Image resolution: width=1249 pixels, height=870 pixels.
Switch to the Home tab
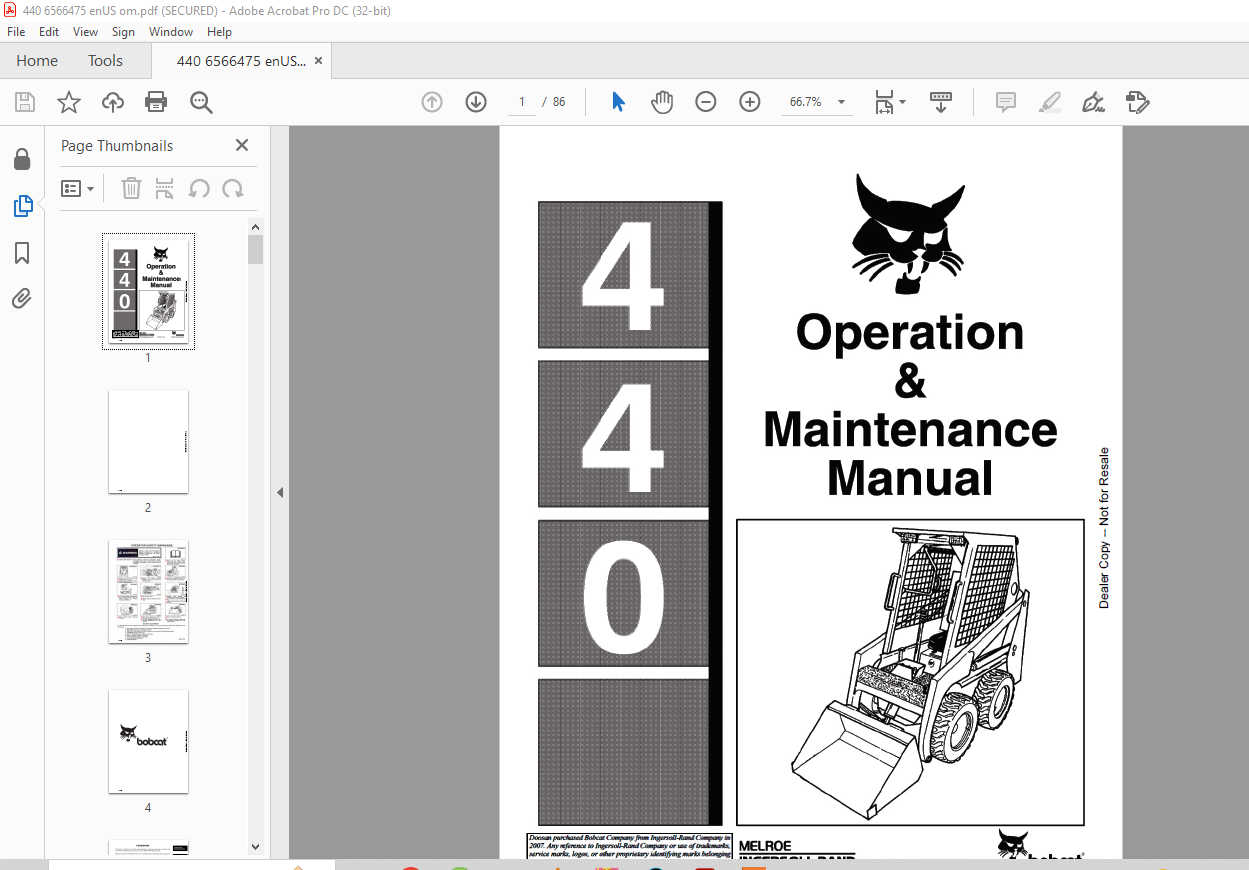(x=37, y=61)
